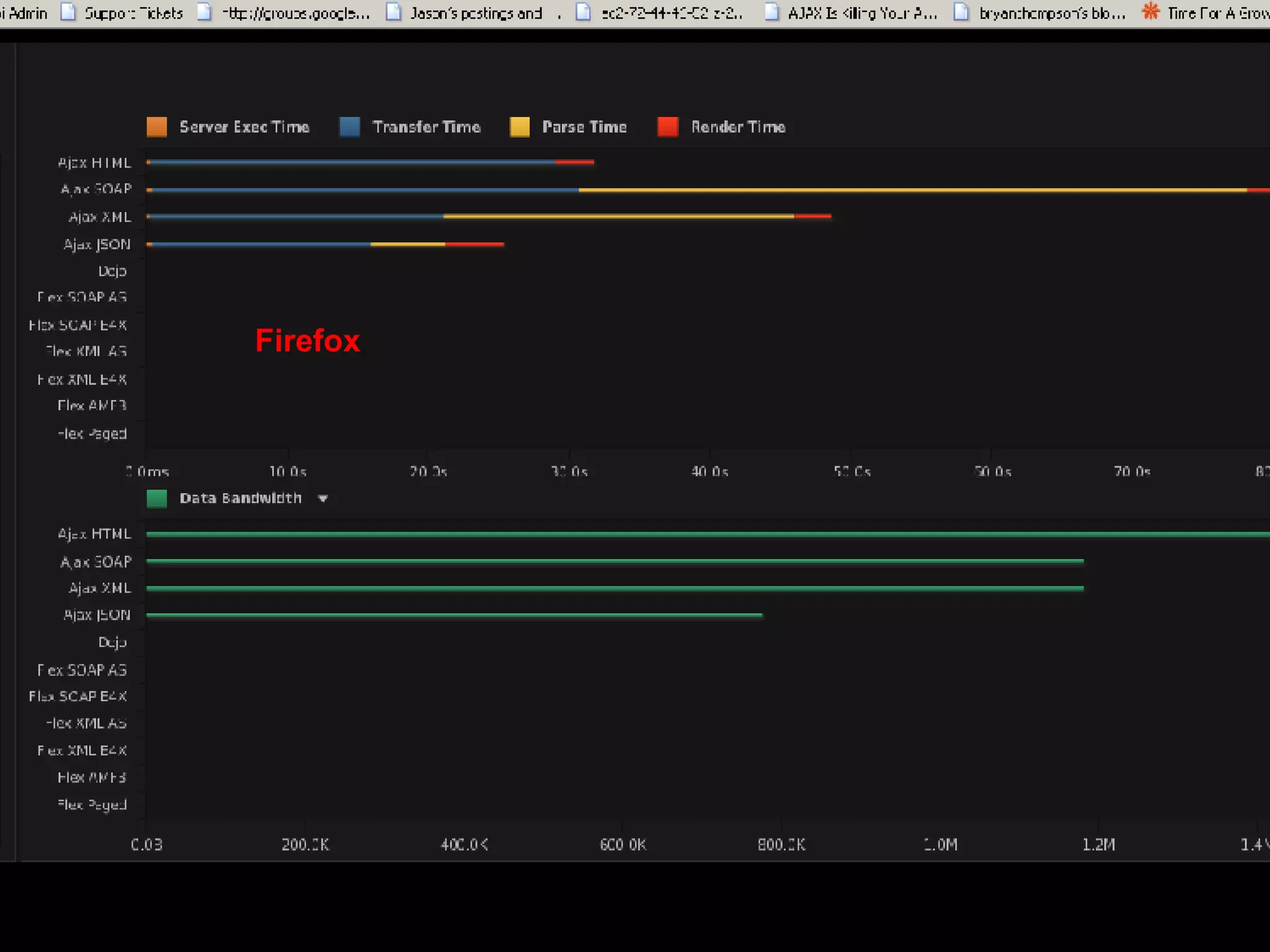Click the orange star icon beside Time For A Grow
This screenshot has height=952, width=1270.
1151,11
